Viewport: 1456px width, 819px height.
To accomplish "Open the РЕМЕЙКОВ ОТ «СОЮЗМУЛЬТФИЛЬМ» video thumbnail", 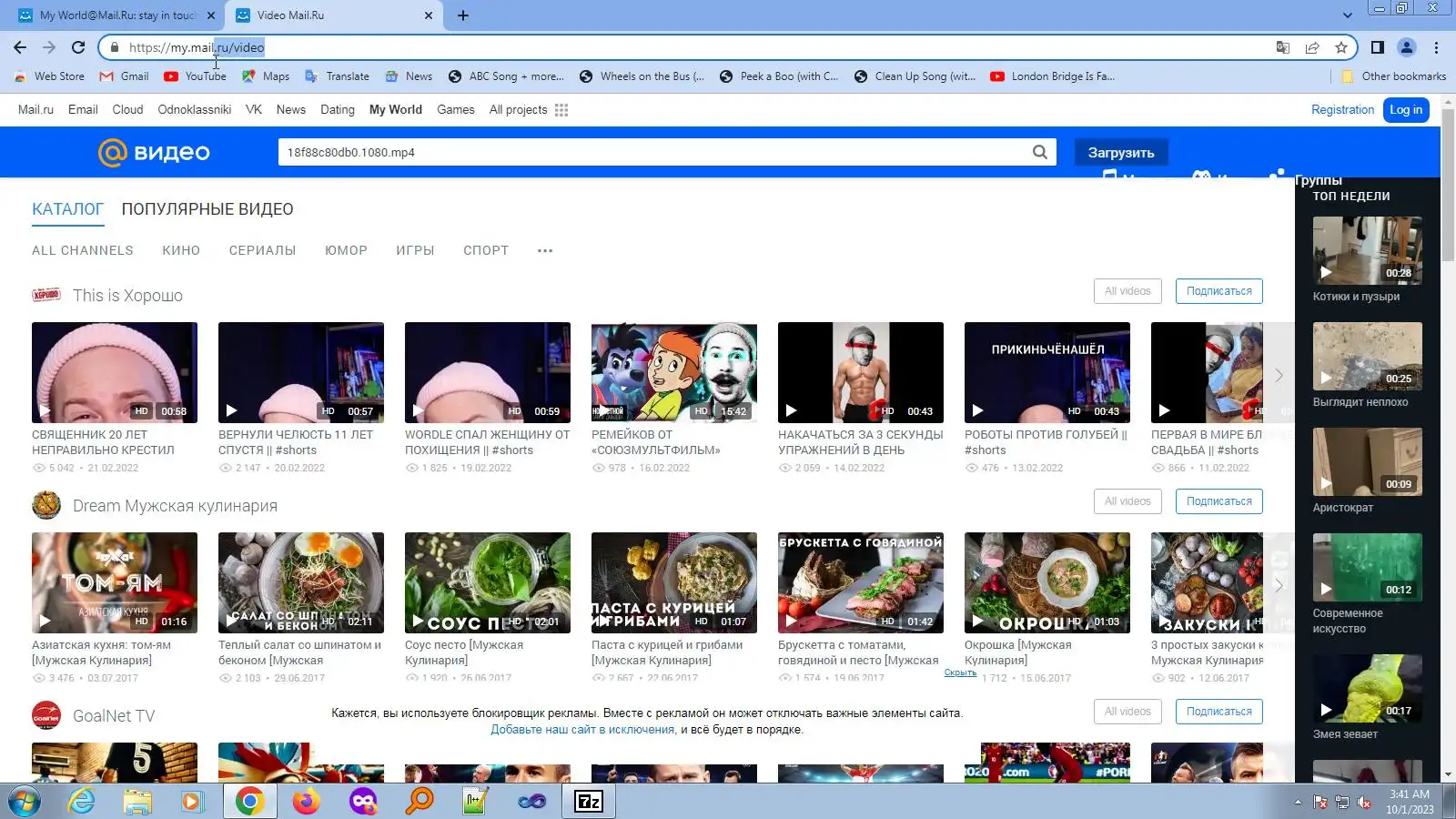I will pyautogui.click(x=674, y=372).
